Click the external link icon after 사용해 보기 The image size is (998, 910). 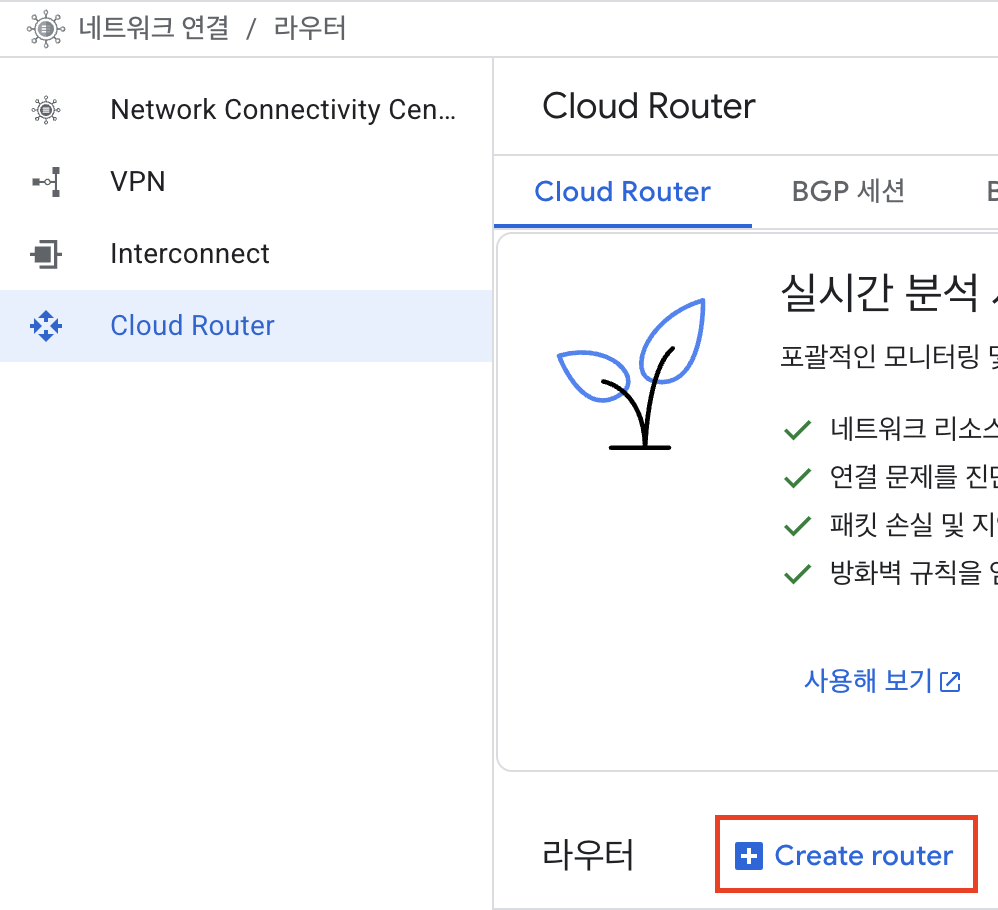click(950, 682)
